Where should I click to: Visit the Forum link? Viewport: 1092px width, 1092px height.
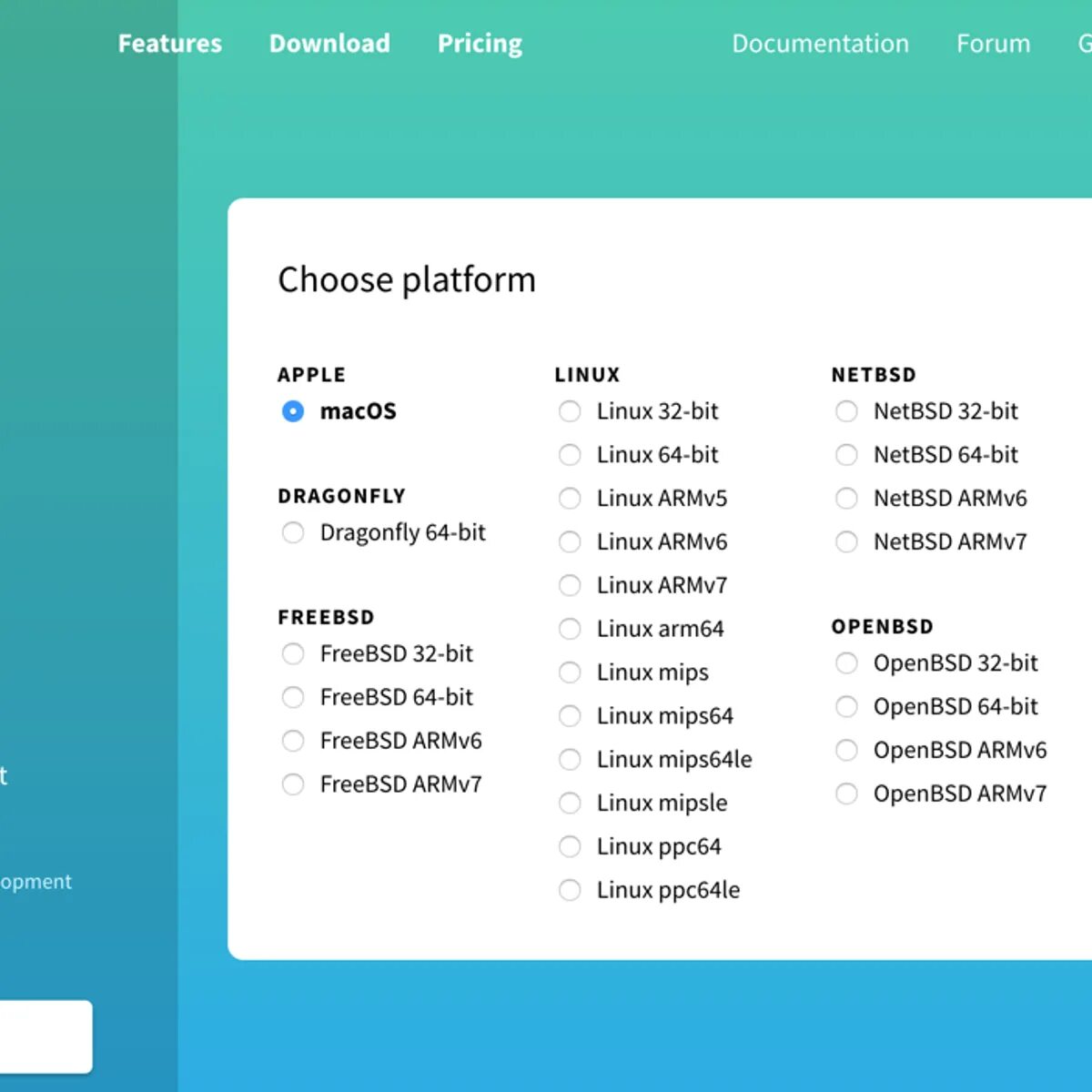tap(993, 44)
